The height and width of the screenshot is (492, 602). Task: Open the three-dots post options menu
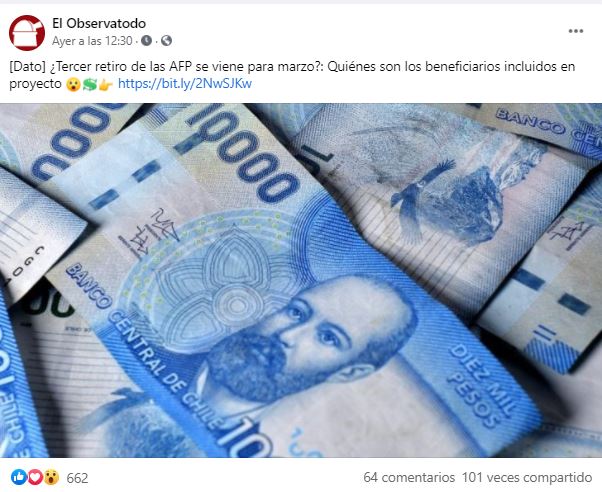coord(576,31)
